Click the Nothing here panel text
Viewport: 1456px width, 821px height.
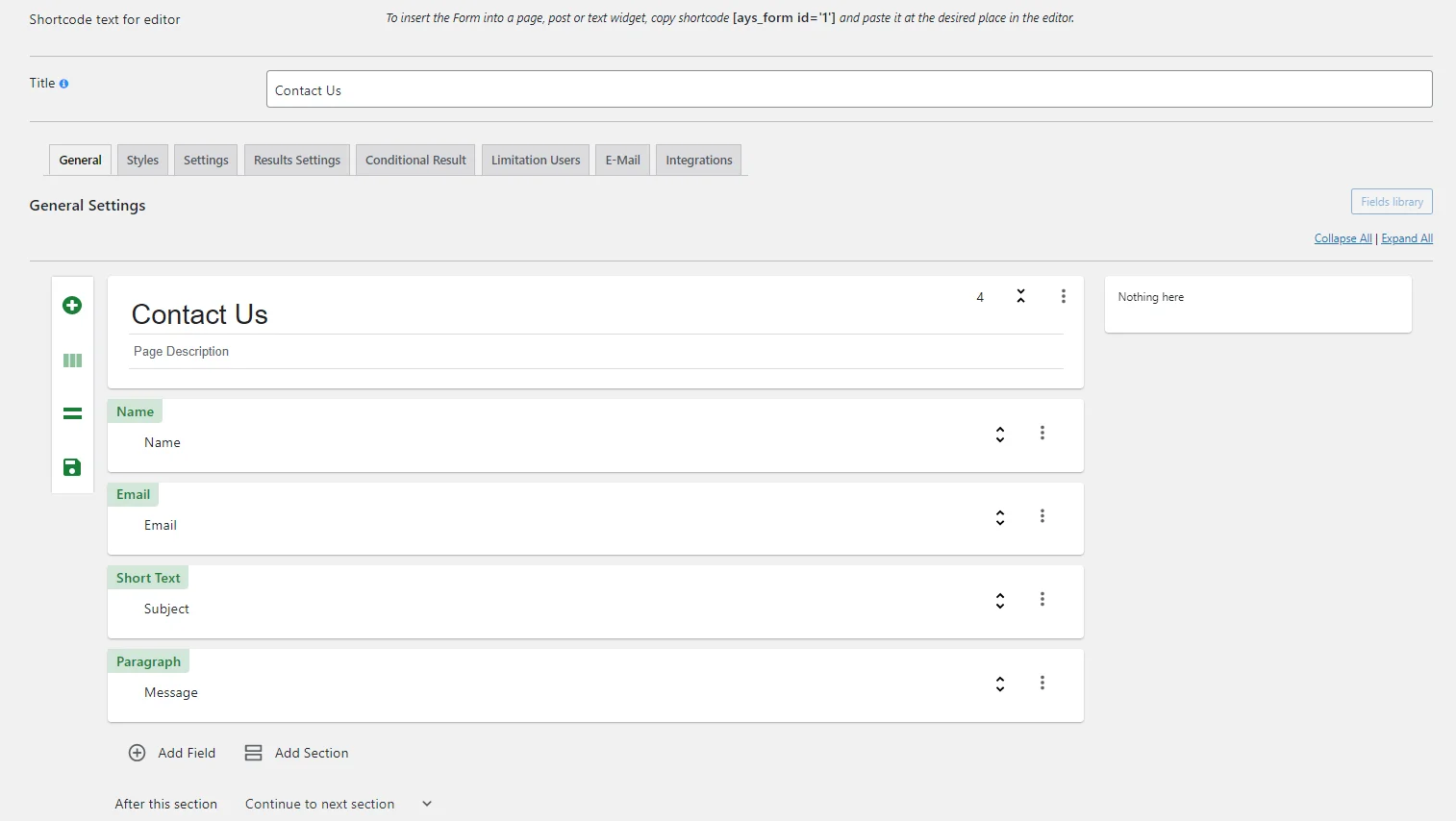click(x=1150, y=297)
